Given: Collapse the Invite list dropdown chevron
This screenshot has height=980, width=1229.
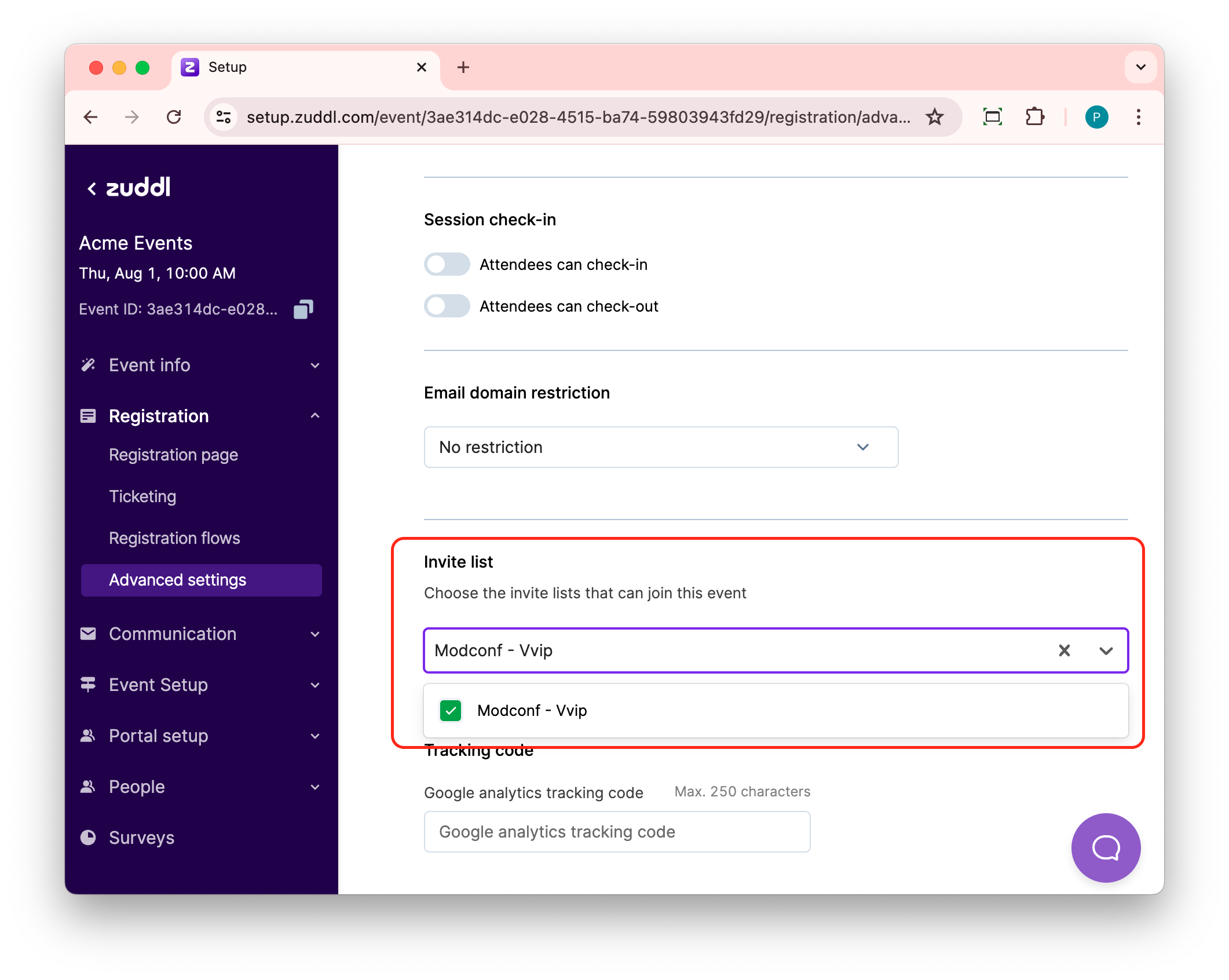Looking at the screenshot, I should [x=1106, y=650].
